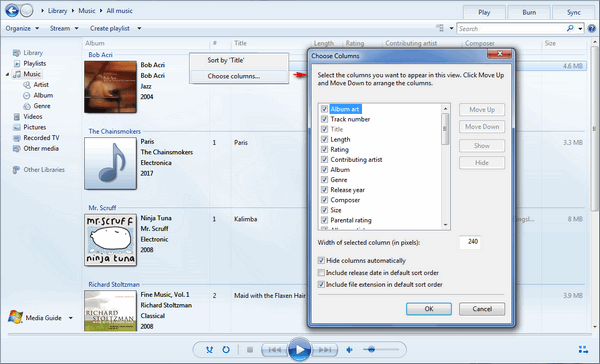600x364 pixels.
Task: Toggle the Contributing artist checkbox
Action: point(324,160)
